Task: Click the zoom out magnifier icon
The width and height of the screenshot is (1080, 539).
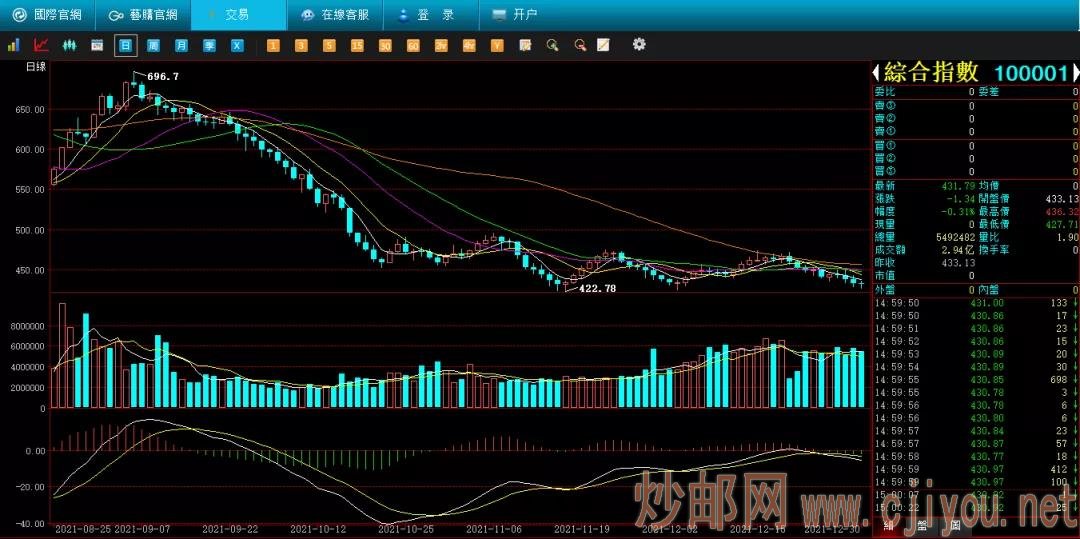Action: click(x=579, y=45)
